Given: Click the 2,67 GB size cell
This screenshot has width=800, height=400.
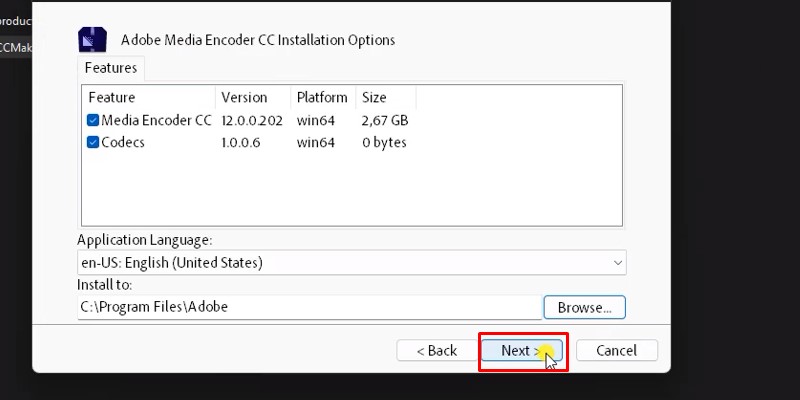Looking at the screenshot, I should 384,121.
